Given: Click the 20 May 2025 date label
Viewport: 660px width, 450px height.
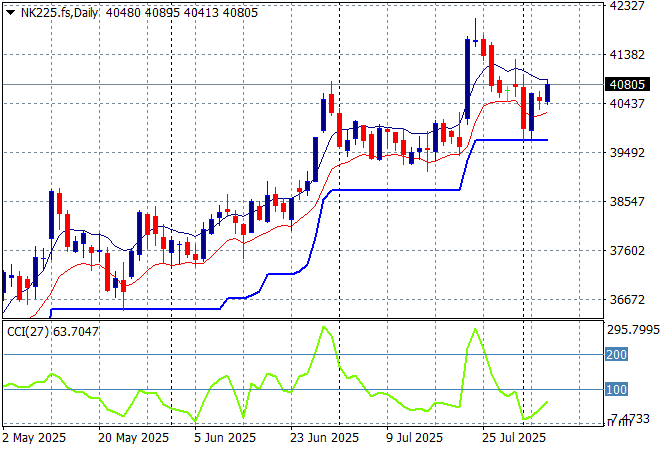Looking at the screenshot, I should point(133,438).
